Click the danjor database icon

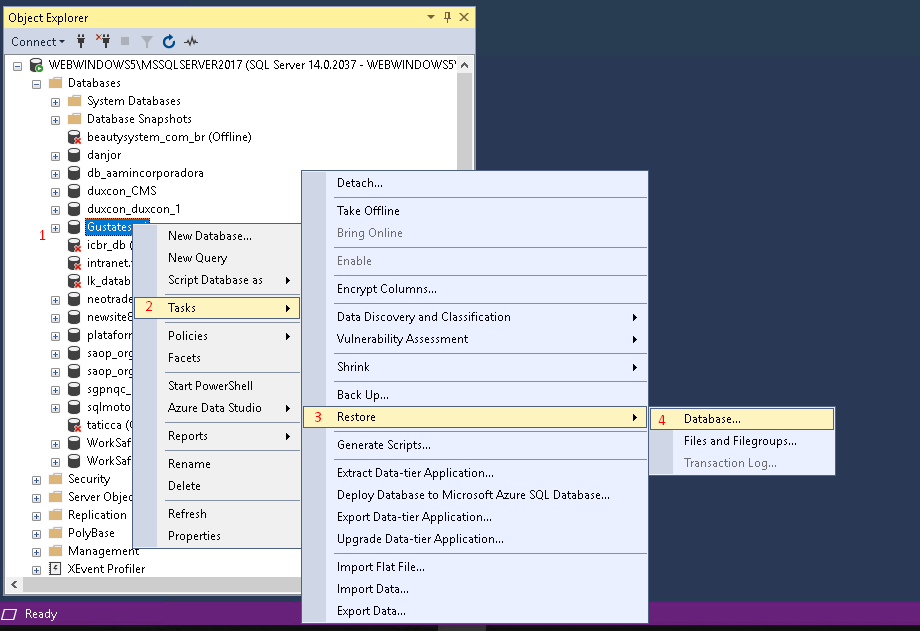tap(74, 155)
